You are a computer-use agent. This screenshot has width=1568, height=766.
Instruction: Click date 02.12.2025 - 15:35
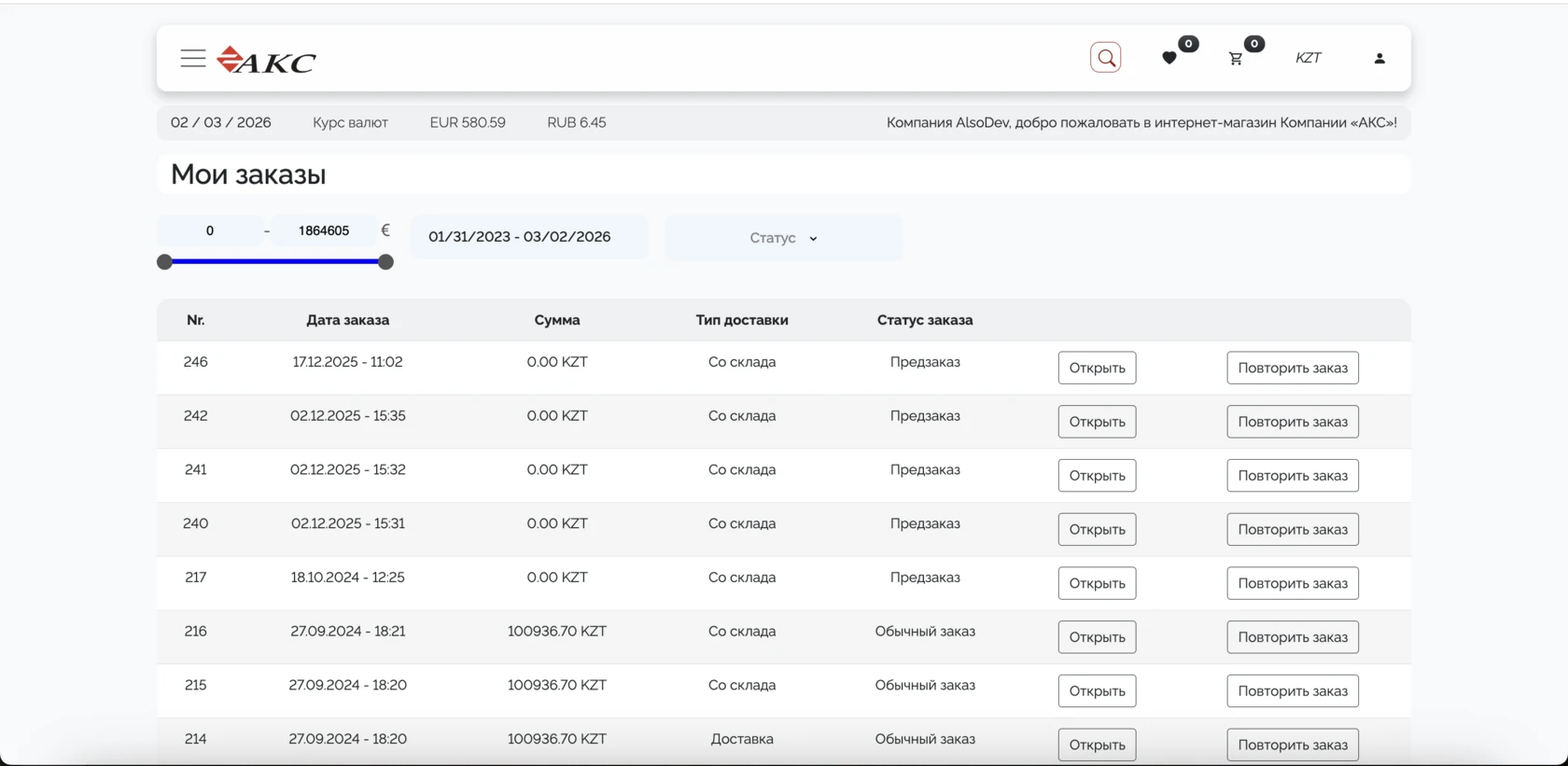tap(348, 416)
